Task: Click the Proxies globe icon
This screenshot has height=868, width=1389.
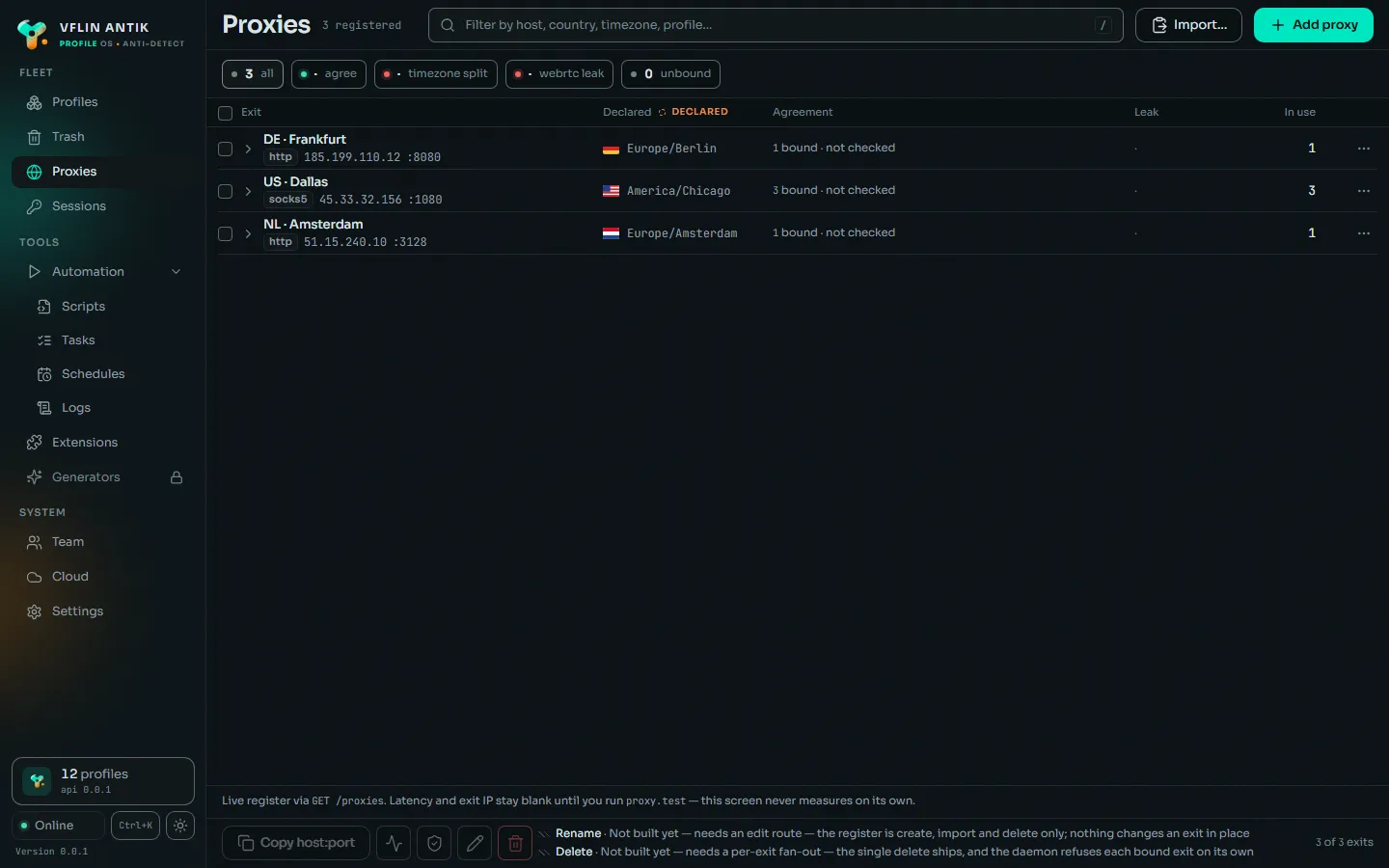Action: 35,172
